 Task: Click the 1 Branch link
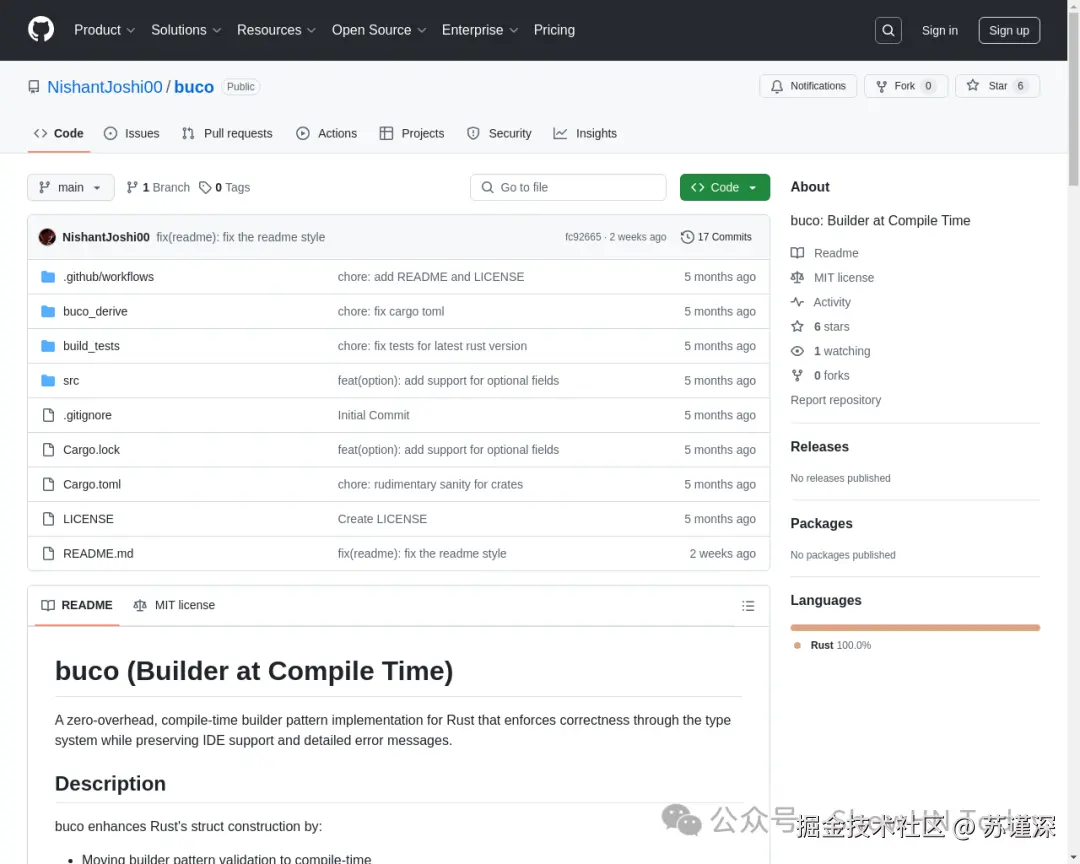coord(158,187)
